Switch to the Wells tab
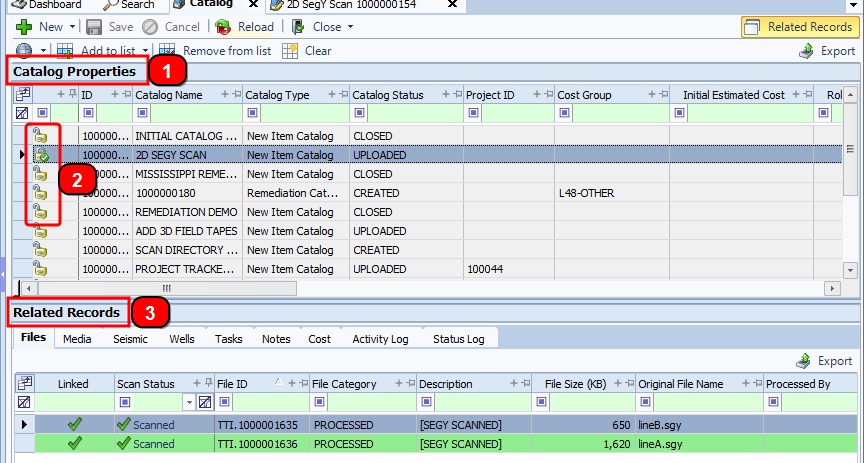Image resolution: width=864 pixels, height=463 pixels. click(182, 338)
